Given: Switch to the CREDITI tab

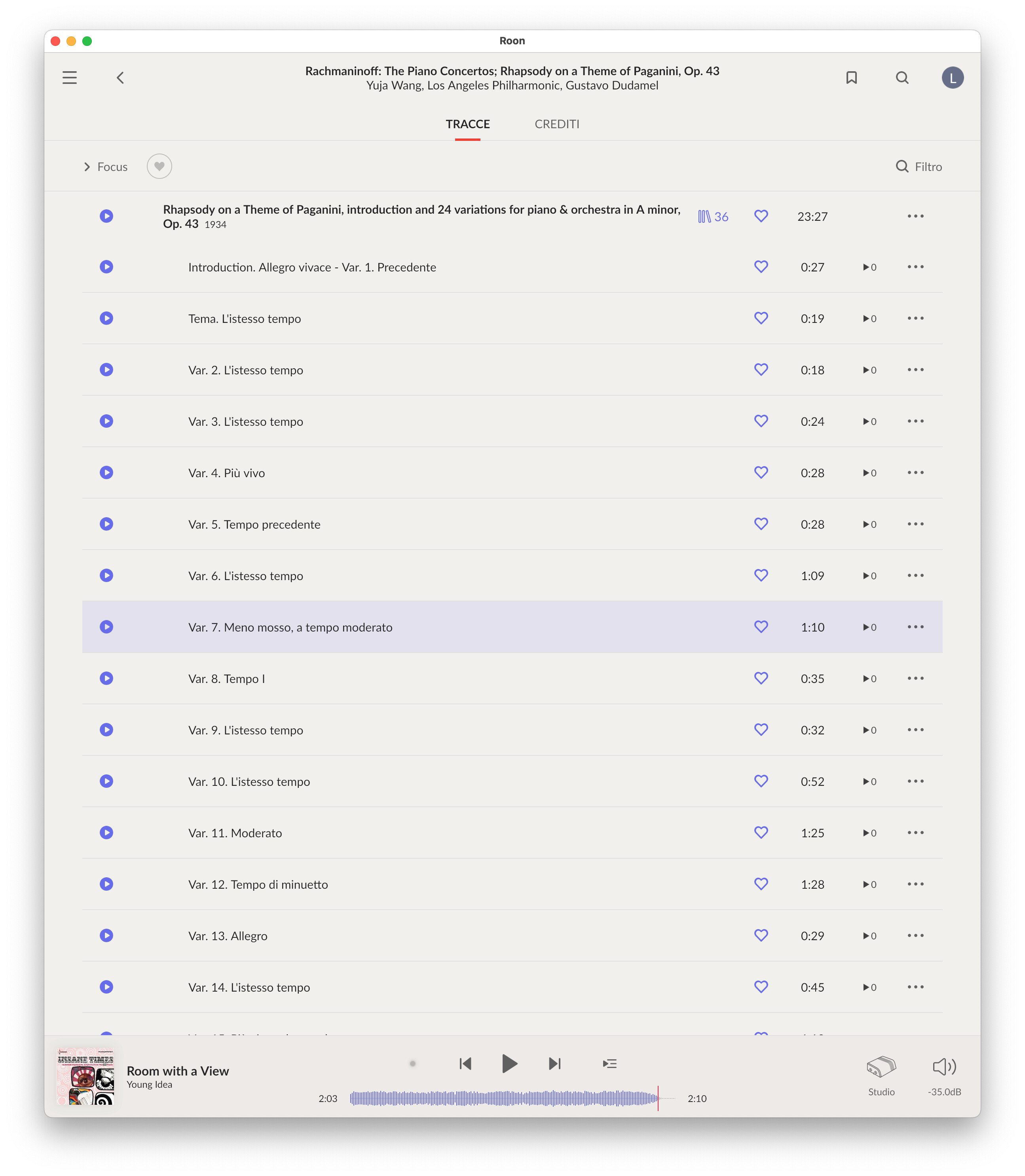Looking at the screenshot, I should [556, 124].
